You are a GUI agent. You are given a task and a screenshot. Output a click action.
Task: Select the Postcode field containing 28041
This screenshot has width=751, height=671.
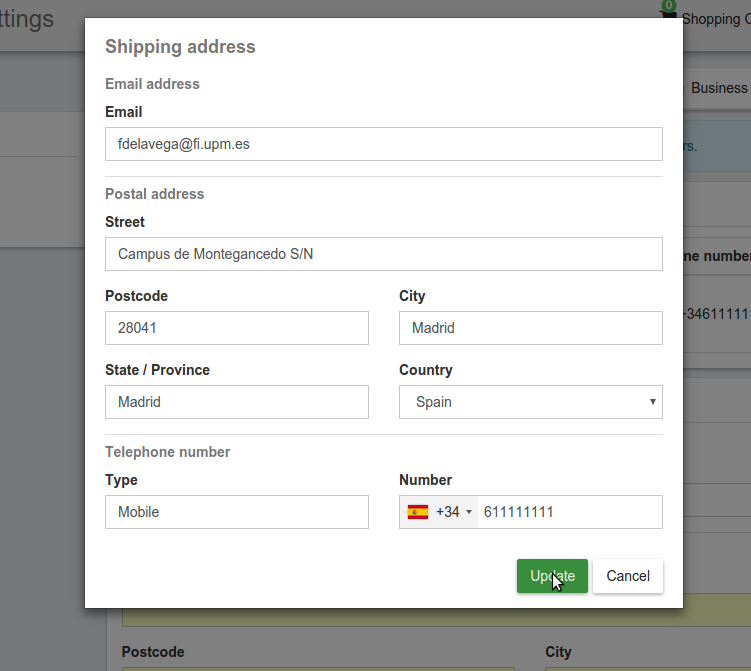click(x=237, y=328)
